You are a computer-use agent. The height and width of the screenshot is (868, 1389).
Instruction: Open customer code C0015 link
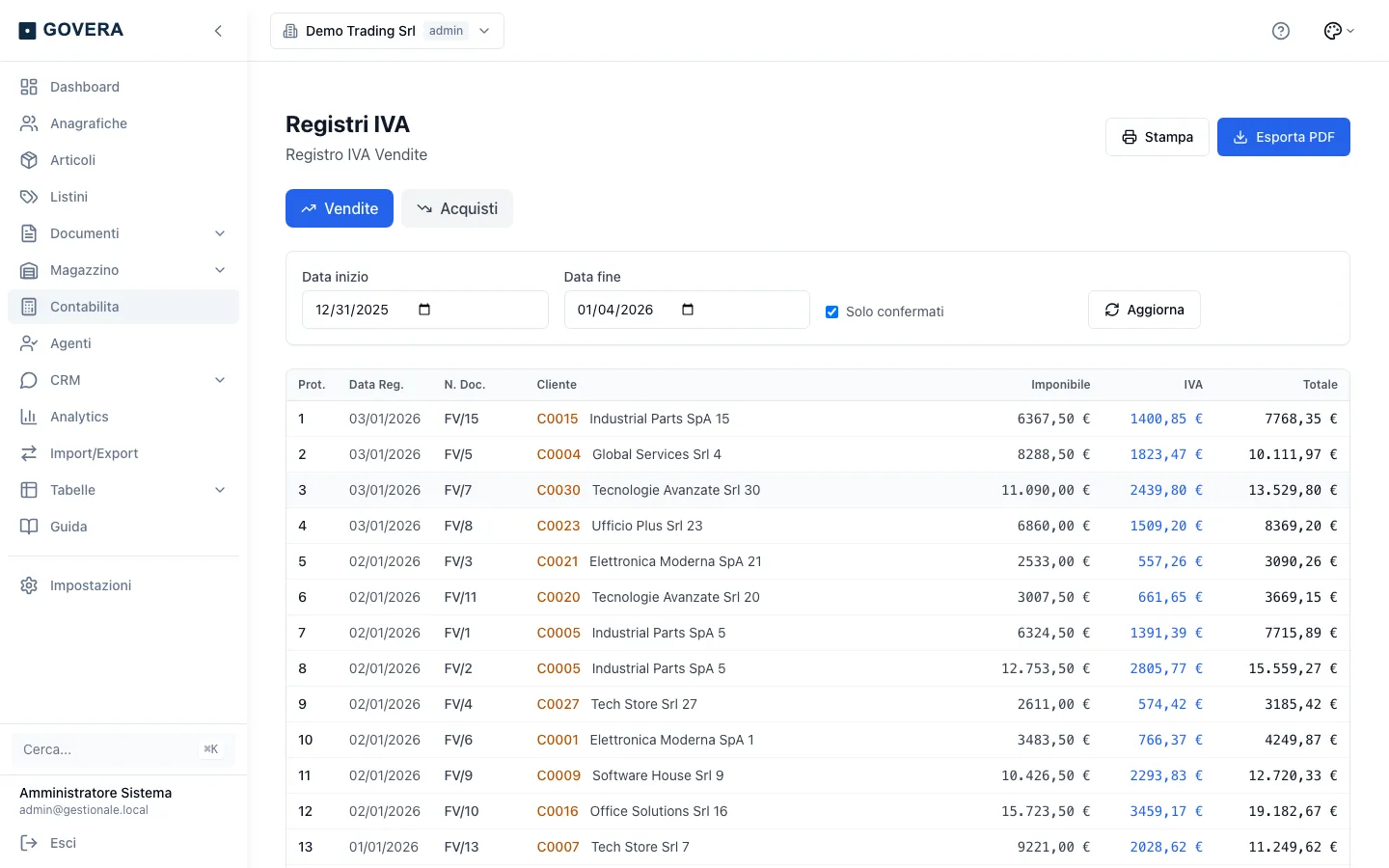coord(558,419)
